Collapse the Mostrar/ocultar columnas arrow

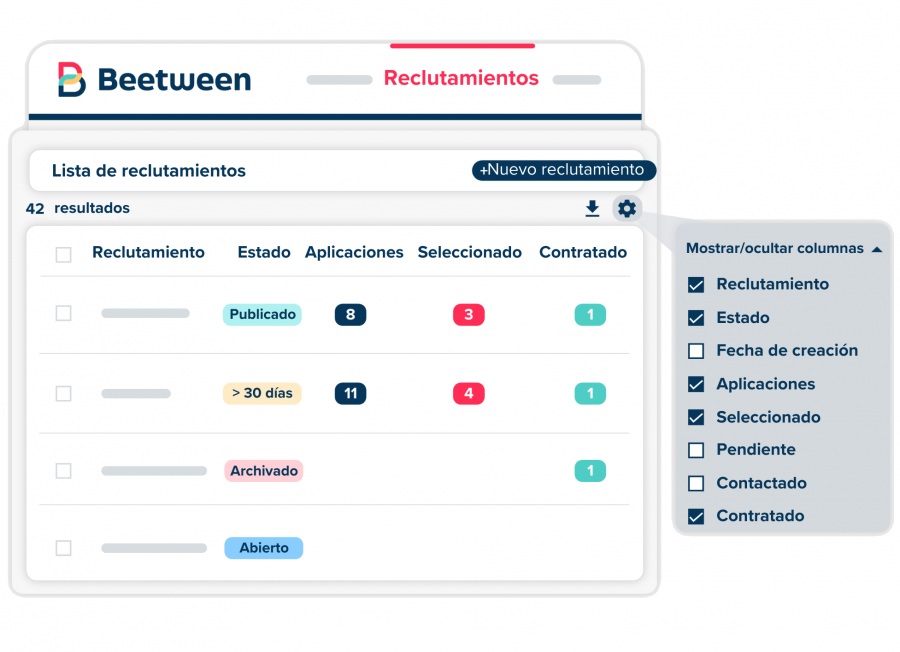point(876,250)
